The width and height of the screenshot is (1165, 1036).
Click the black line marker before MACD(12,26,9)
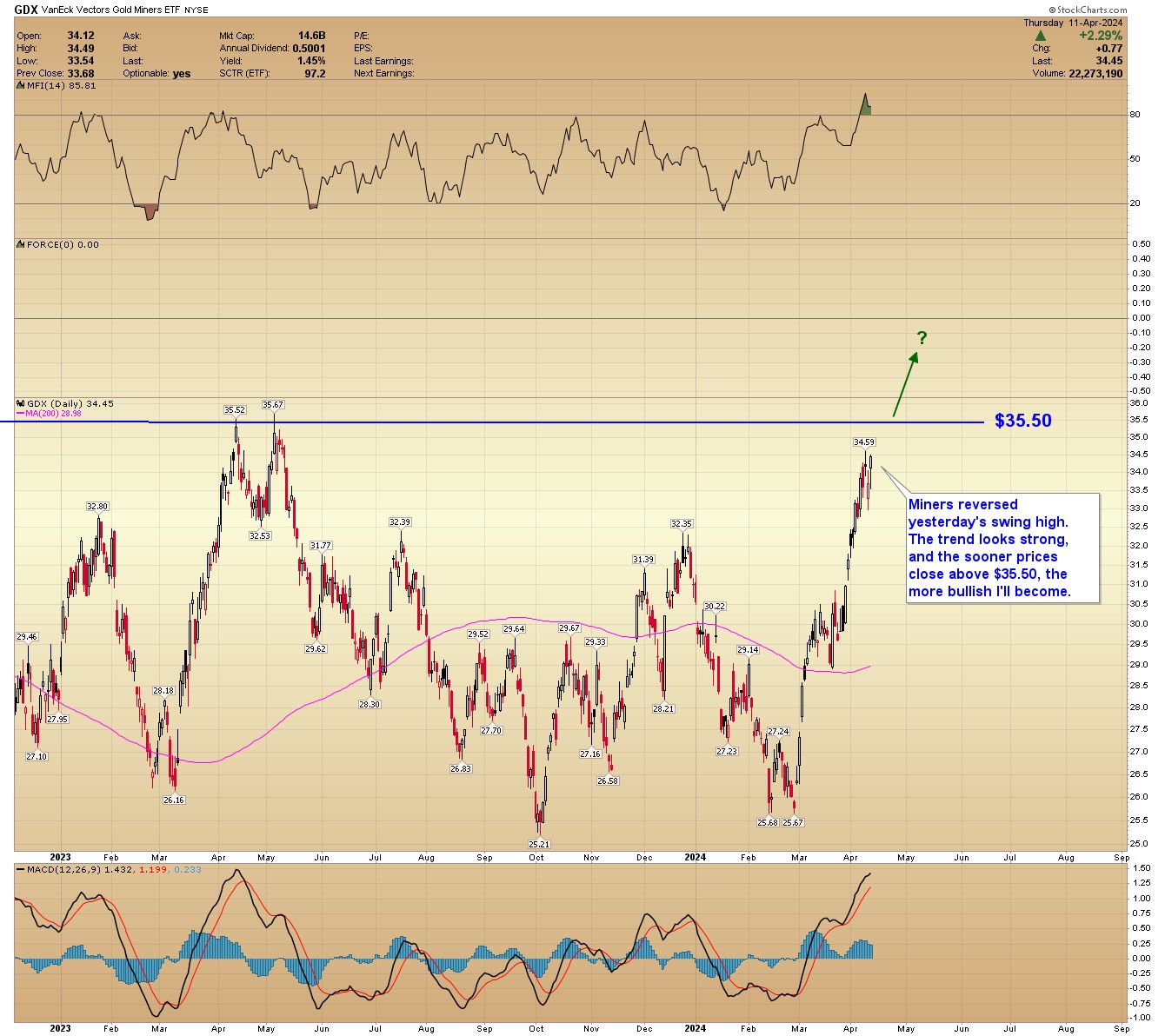21,869
